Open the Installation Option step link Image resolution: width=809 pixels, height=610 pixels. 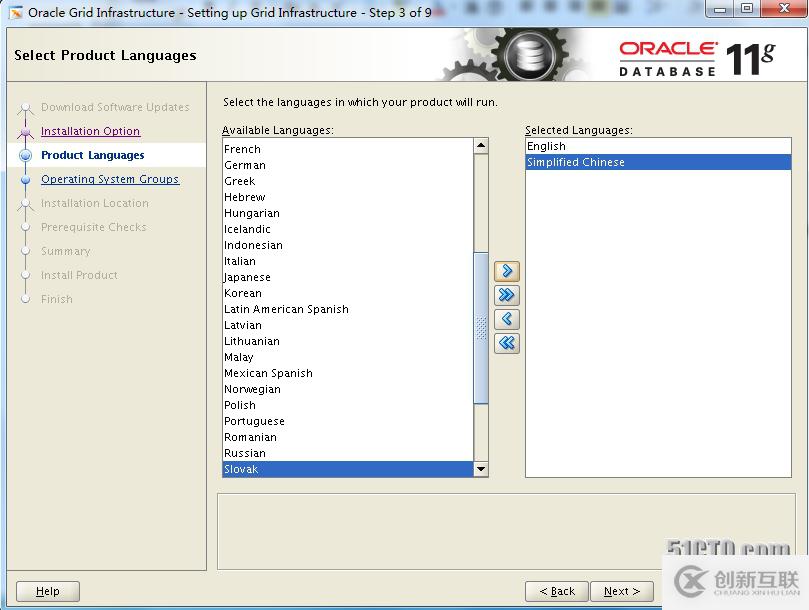point(90,131)
